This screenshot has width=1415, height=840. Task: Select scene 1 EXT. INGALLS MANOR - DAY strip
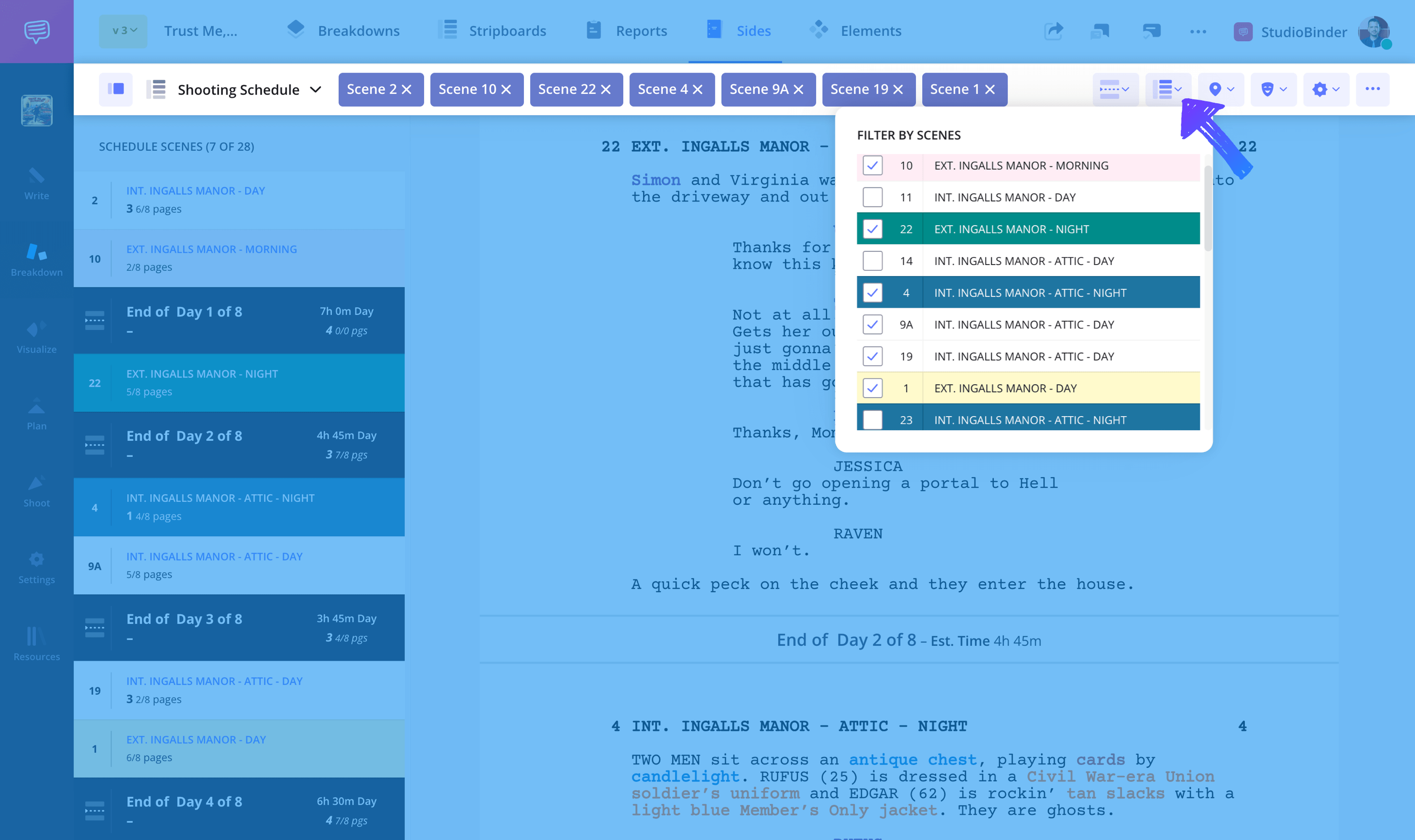pos(239,748)
